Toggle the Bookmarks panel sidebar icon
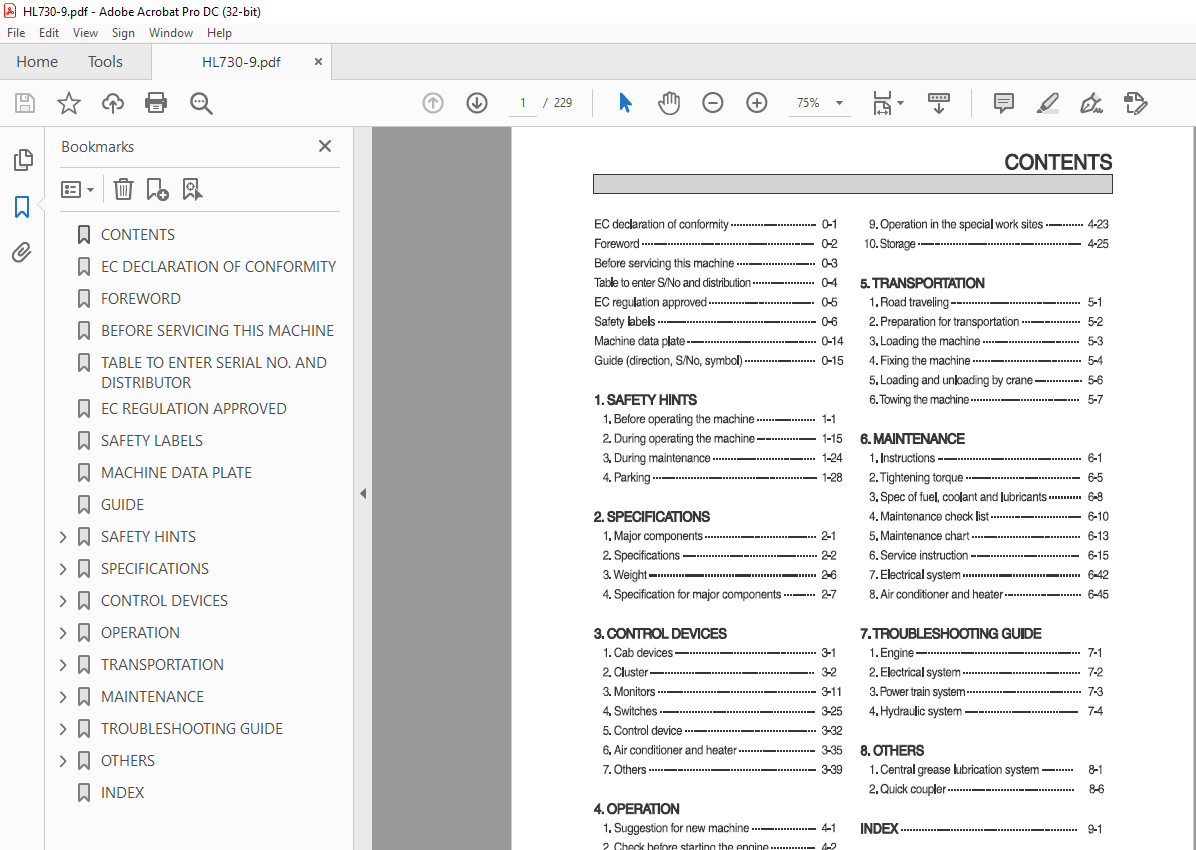Image resolution: width=1196 pixels, height=850 pixels. click(x=22, y=207)
